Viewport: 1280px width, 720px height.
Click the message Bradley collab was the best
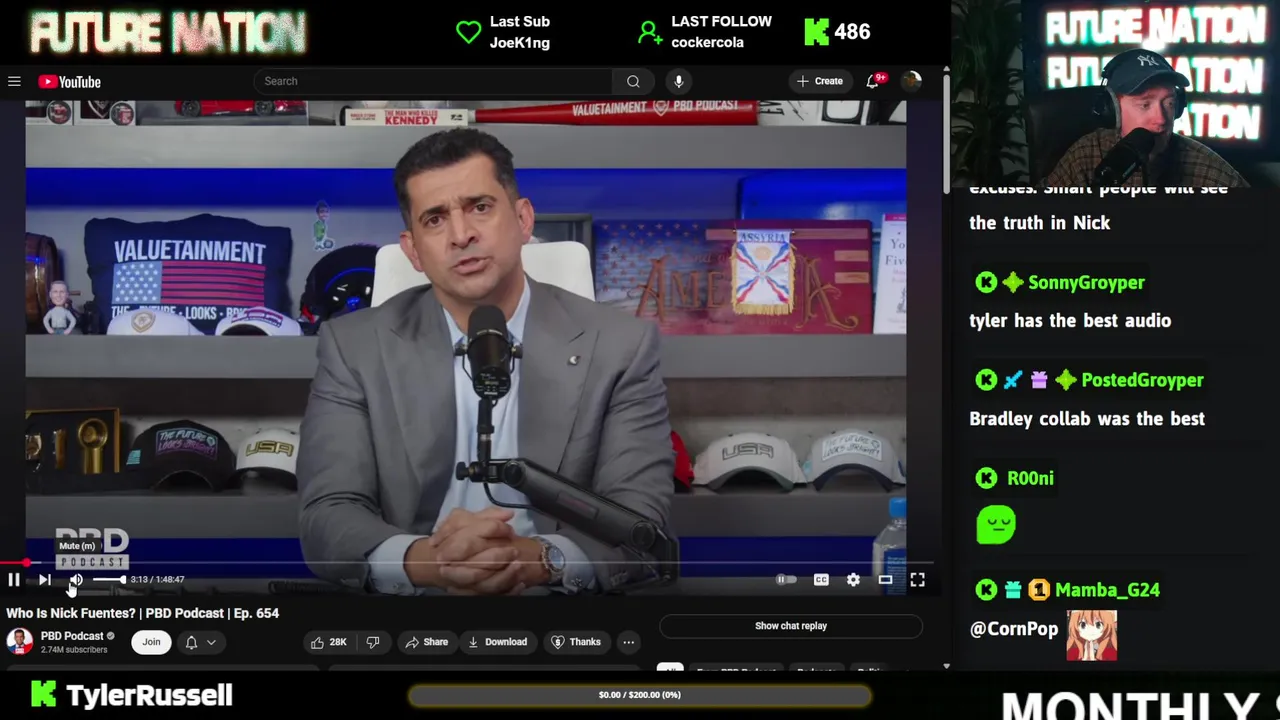1087,419
